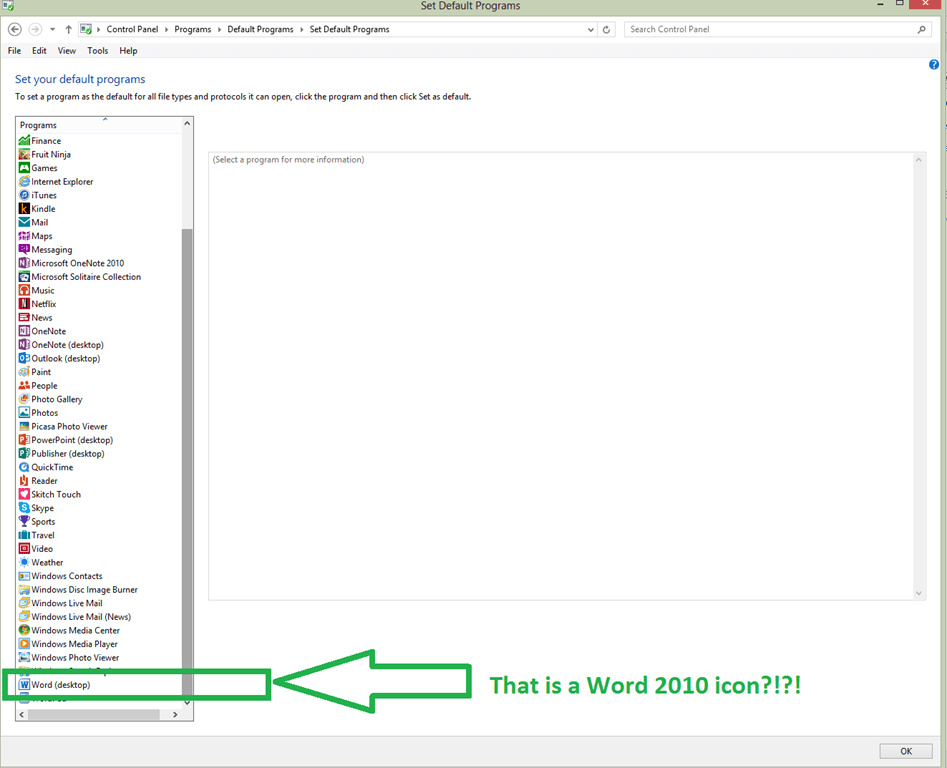Navigate to Programs breadcrumb
This screenshot has height=768, width=947.
point(193,29)
